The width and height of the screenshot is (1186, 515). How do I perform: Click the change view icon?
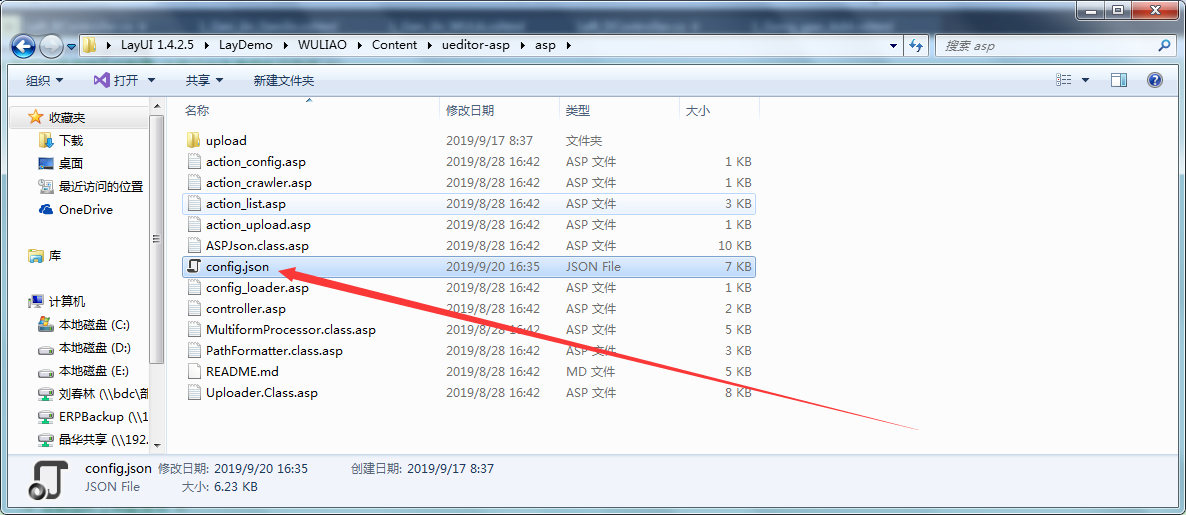[1064, 80]
